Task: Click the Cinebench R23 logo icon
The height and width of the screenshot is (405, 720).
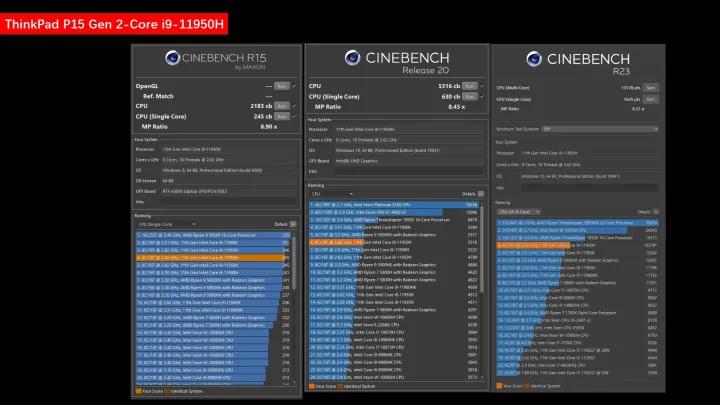Action: click(534, 59)
